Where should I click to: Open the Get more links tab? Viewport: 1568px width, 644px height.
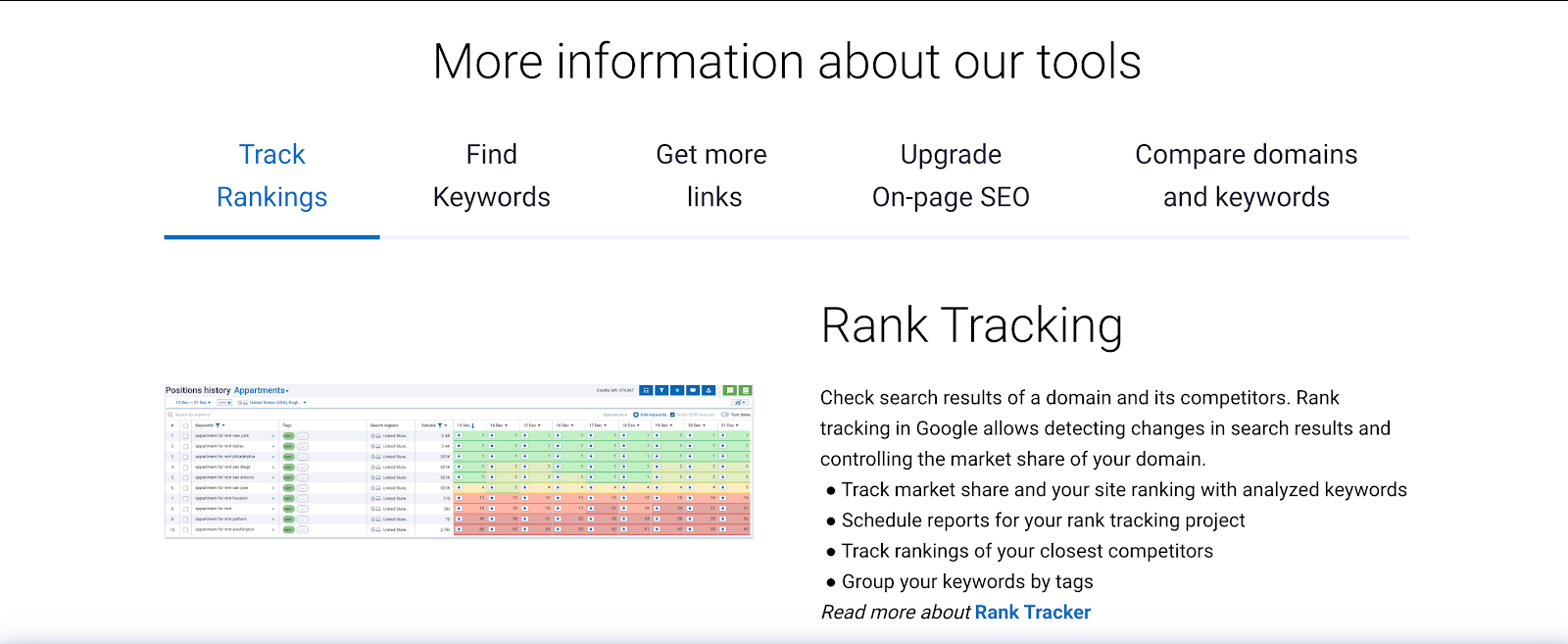click(x=711, y=175)
